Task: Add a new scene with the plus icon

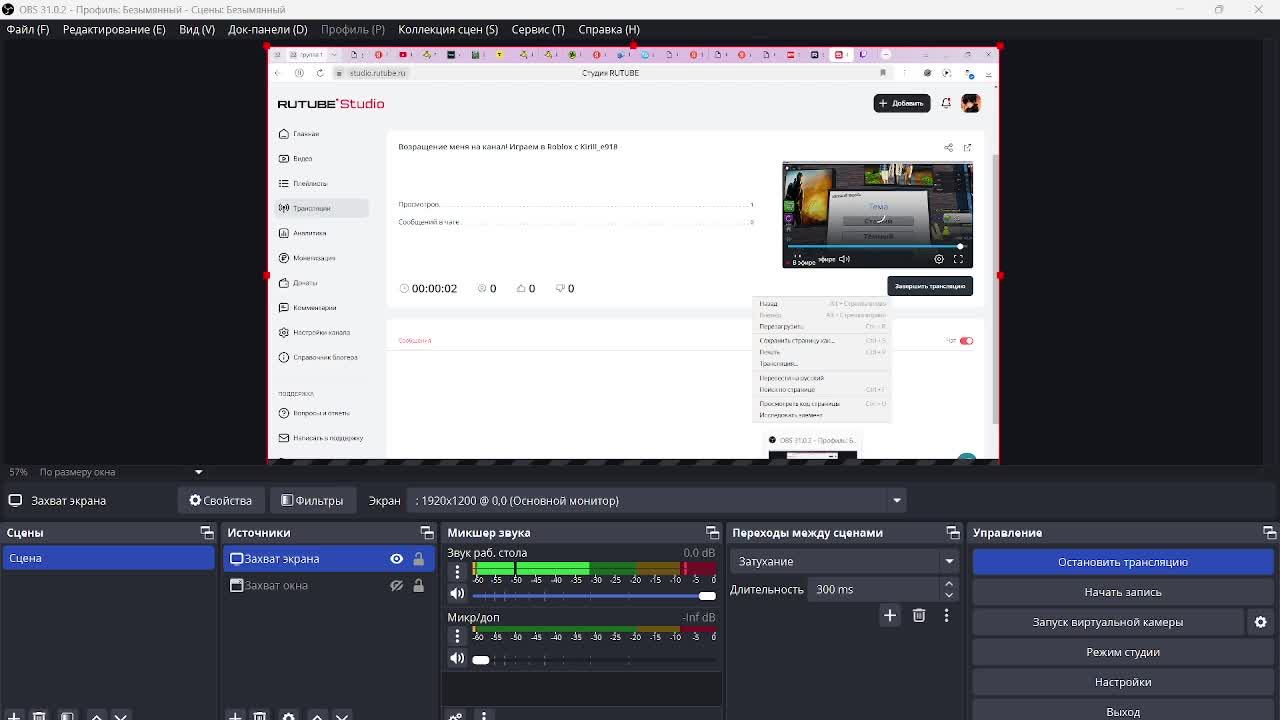Action: (x=14, y=716)
